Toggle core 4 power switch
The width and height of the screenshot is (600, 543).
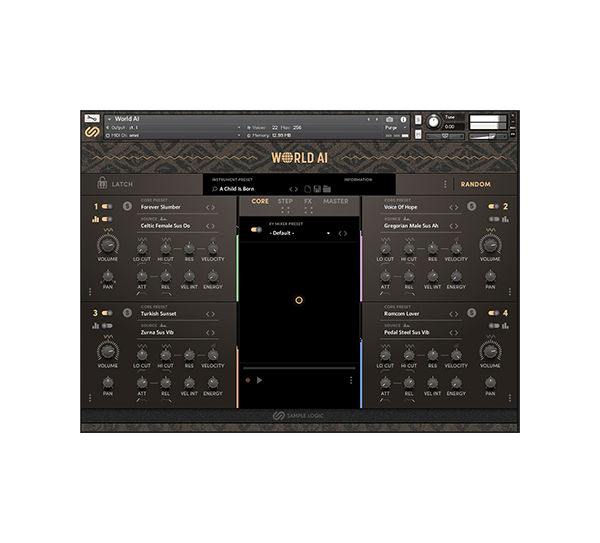(493, 313)
